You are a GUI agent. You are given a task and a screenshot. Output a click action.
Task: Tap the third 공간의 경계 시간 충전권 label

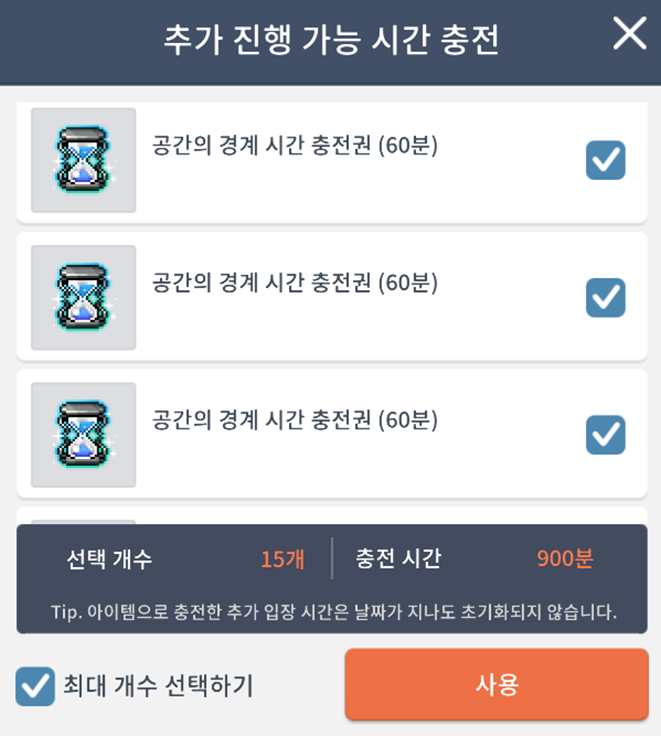(x=295, y=419)
